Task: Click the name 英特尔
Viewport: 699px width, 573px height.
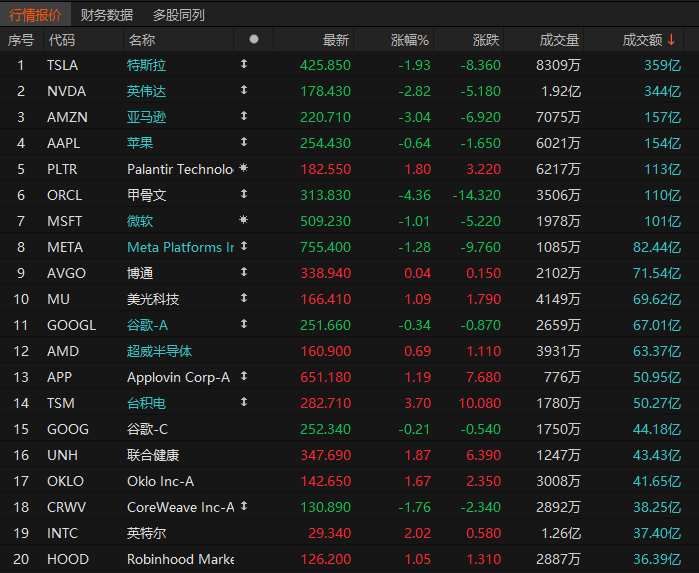Action: [x=146, y=533]
